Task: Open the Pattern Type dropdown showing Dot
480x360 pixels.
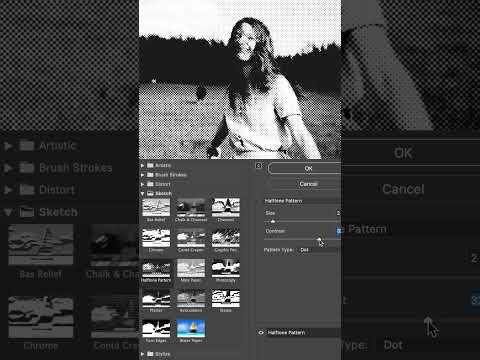Action: [318, 250]
